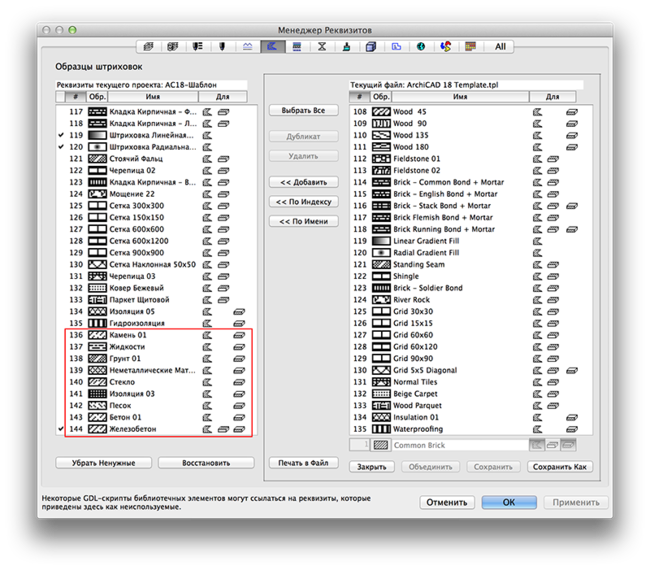Confirm with the OK button

coord(509,502)
